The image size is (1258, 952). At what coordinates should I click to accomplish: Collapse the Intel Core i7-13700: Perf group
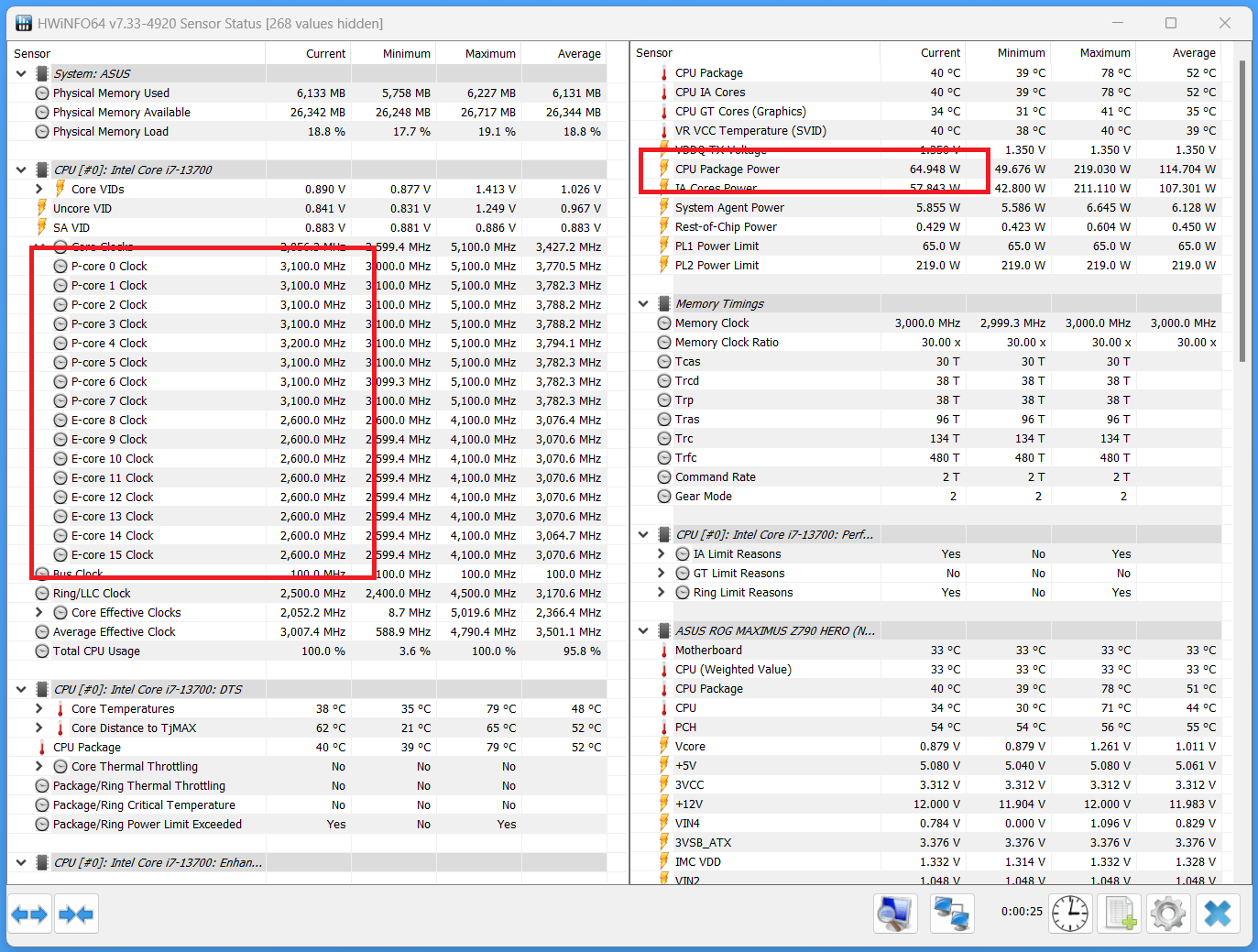click(643, 534)
